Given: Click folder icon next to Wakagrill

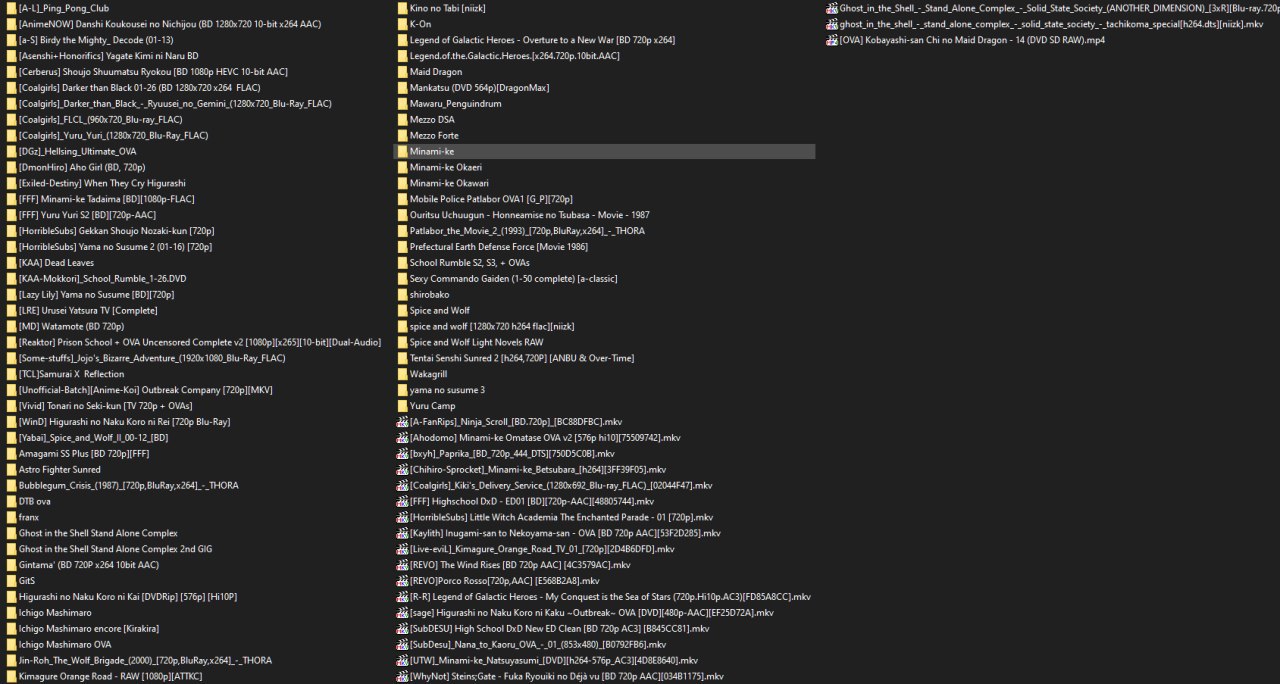Looking at the screenshot, I should (402, 374).
